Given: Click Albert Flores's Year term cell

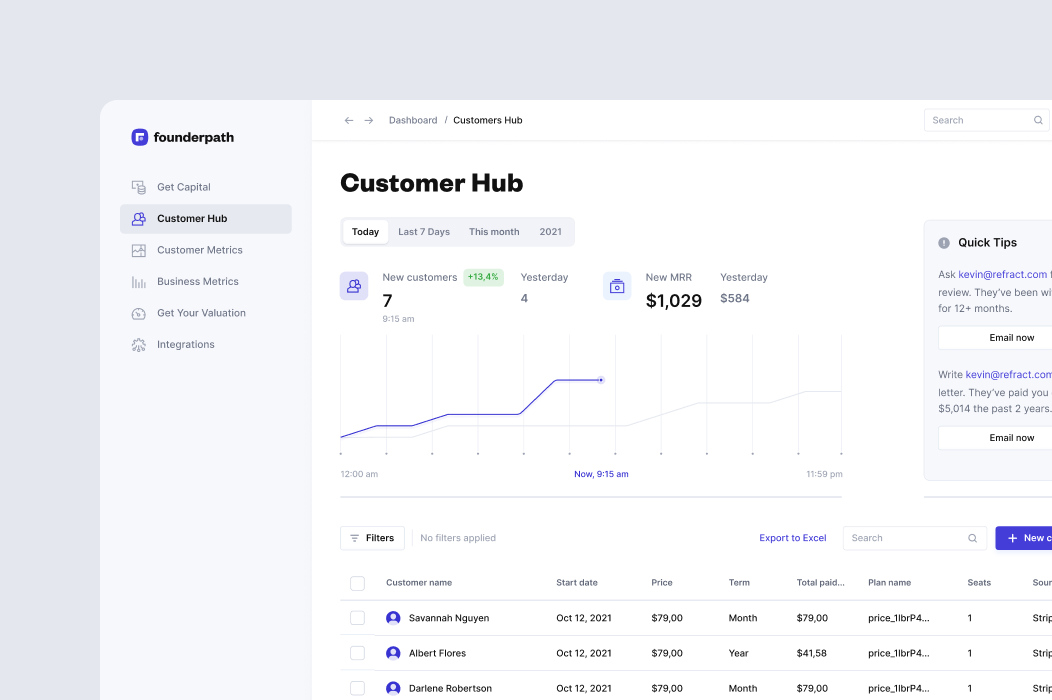Looking at the screenshot, I should tap(739, 653).
